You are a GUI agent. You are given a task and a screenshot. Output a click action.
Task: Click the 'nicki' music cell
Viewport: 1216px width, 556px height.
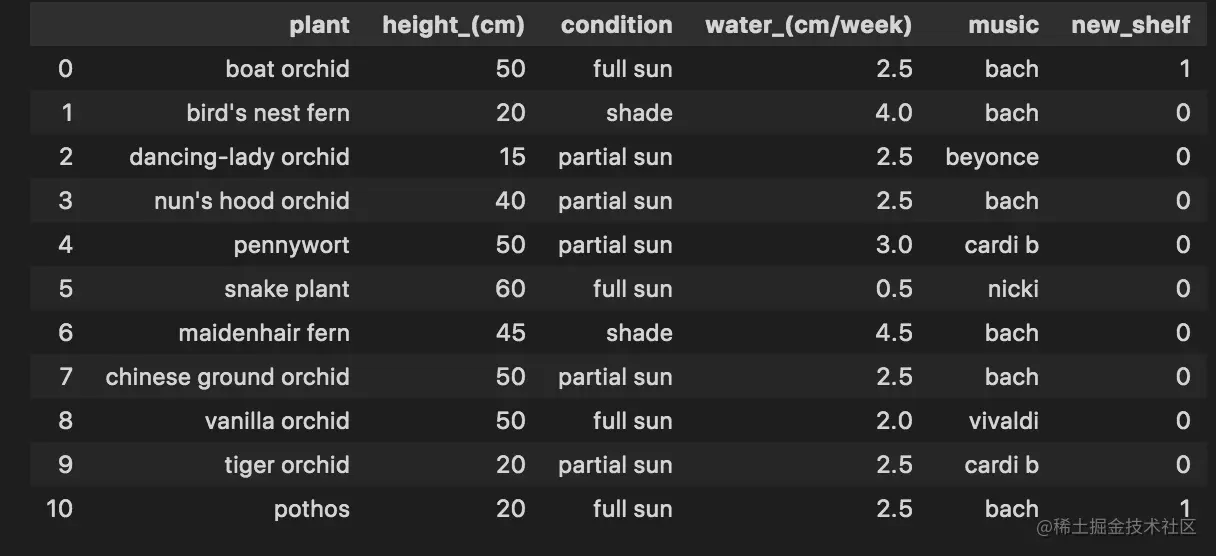click(1013, 289)
